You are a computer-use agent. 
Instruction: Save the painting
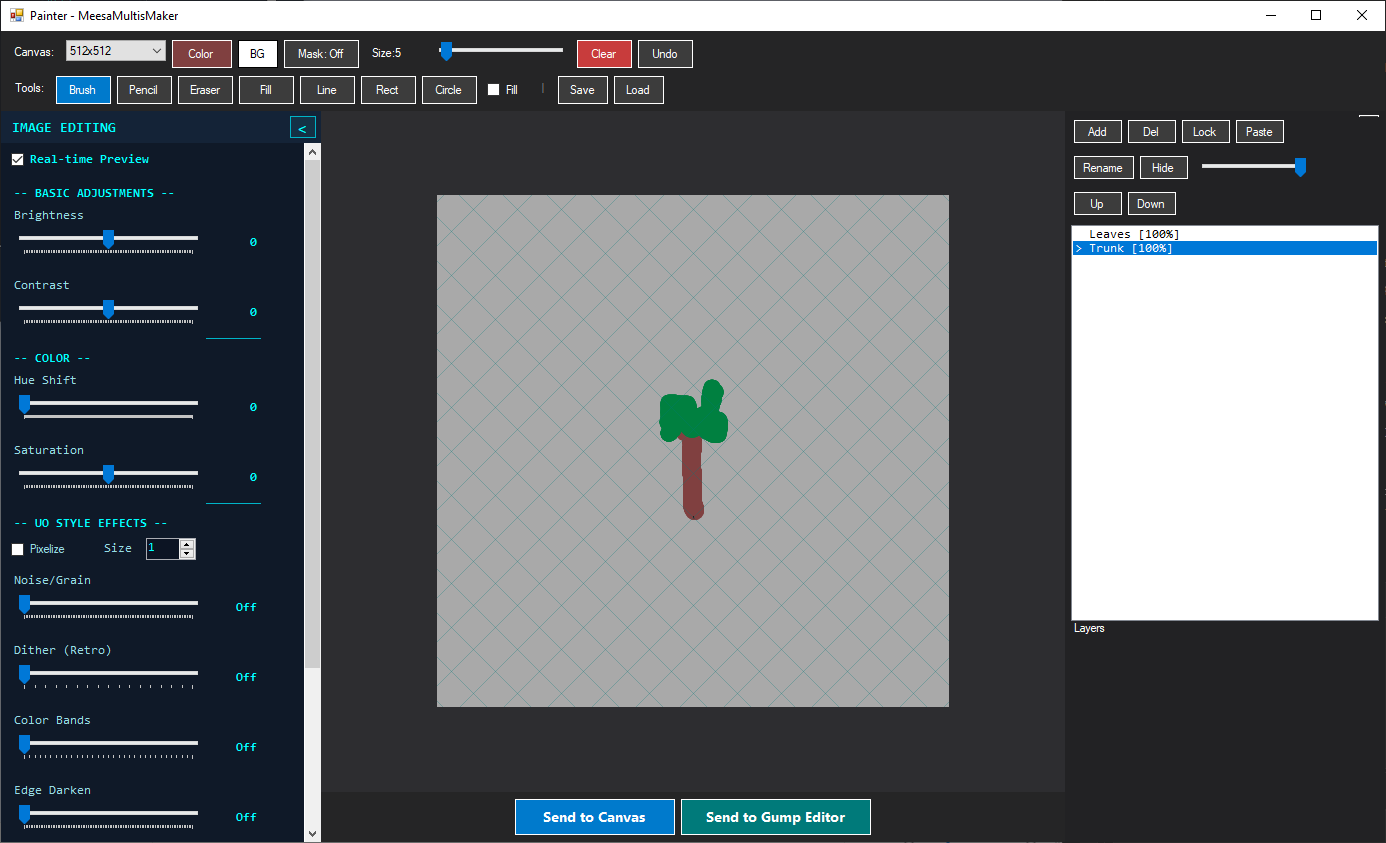[582, 90]
